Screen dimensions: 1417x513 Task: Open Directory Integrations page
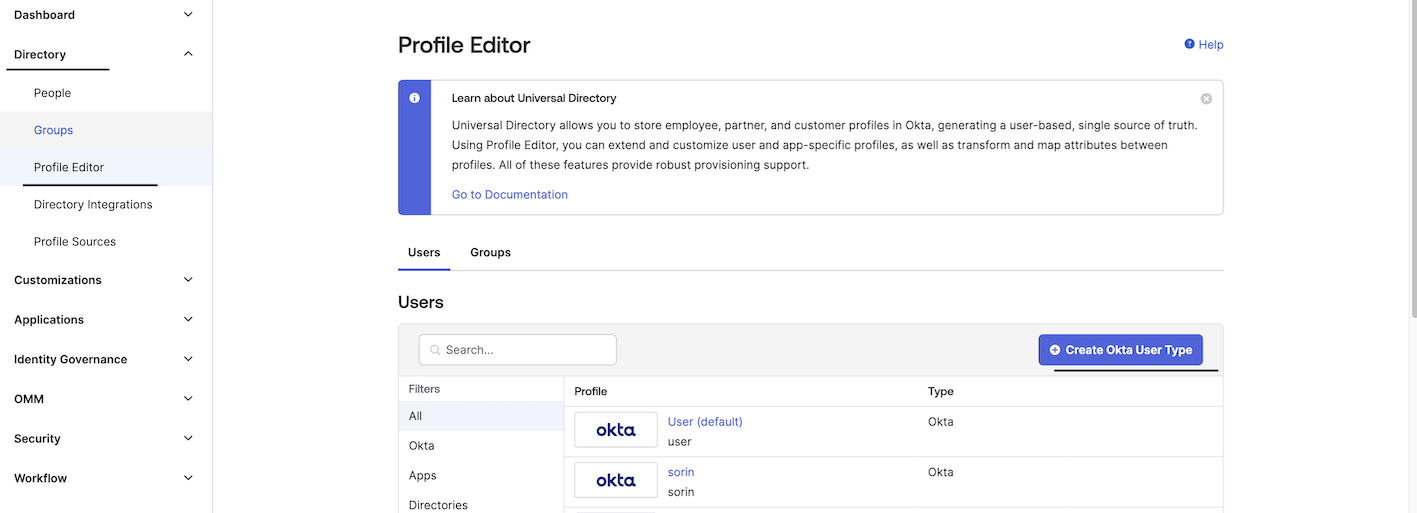[x=93, y=204]
